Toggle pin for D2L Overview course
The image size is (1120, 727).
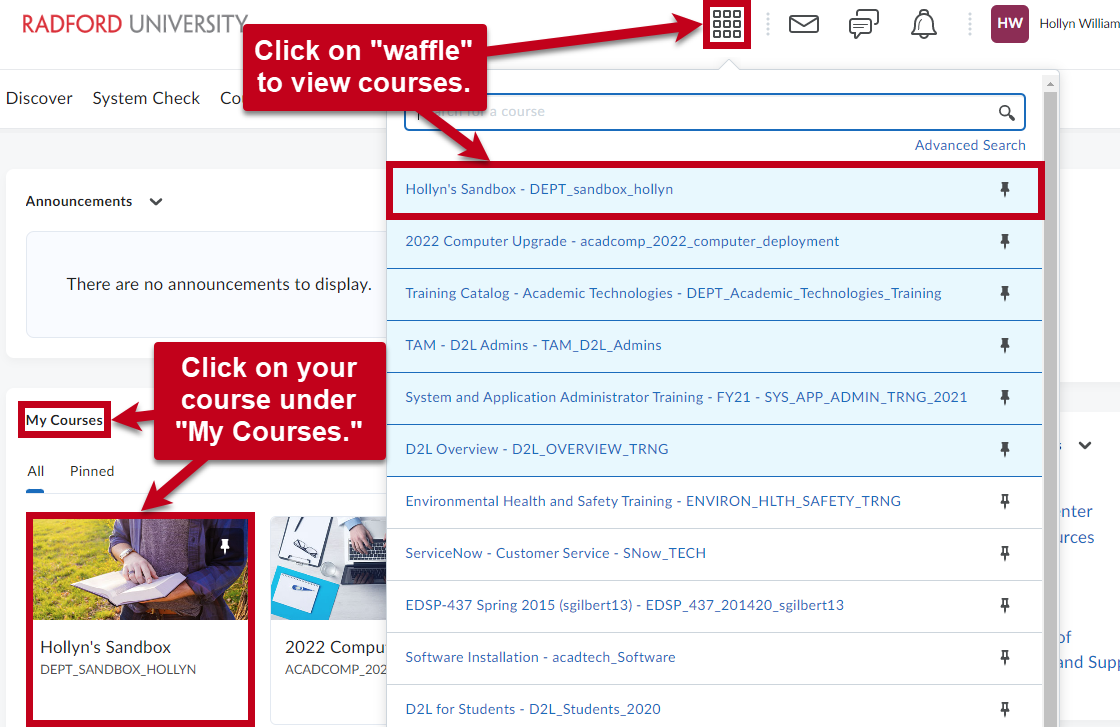1005,449
